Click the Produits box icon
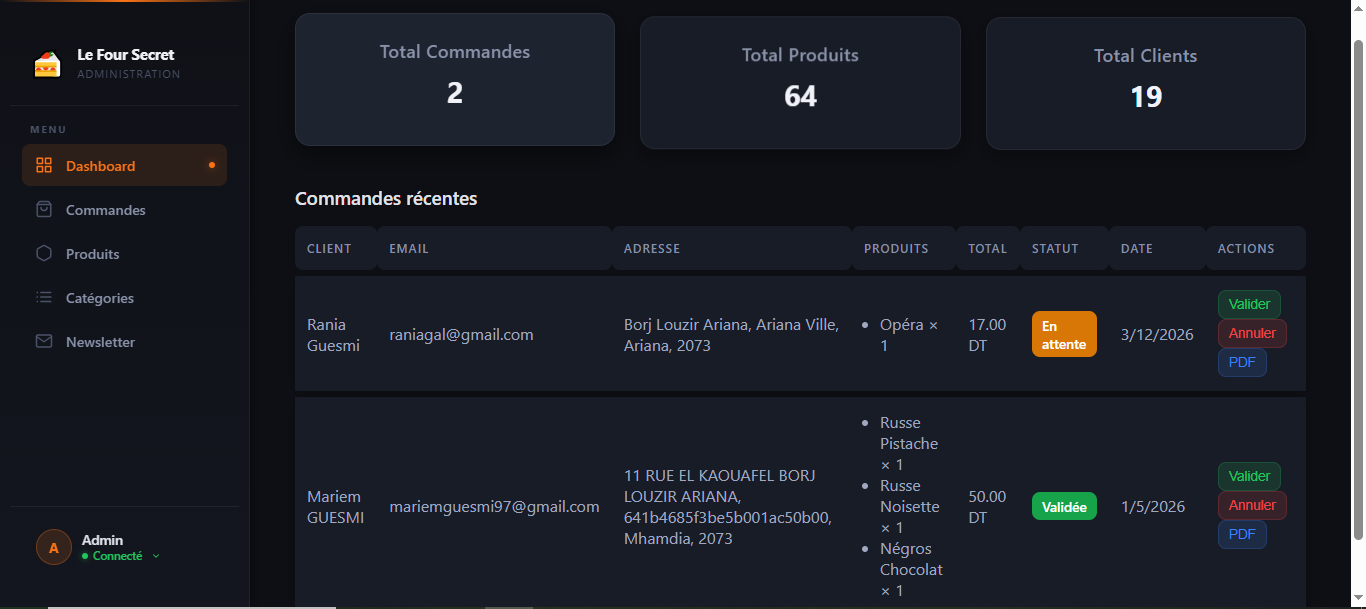1366x609 pixels. [x=44, y=254]
